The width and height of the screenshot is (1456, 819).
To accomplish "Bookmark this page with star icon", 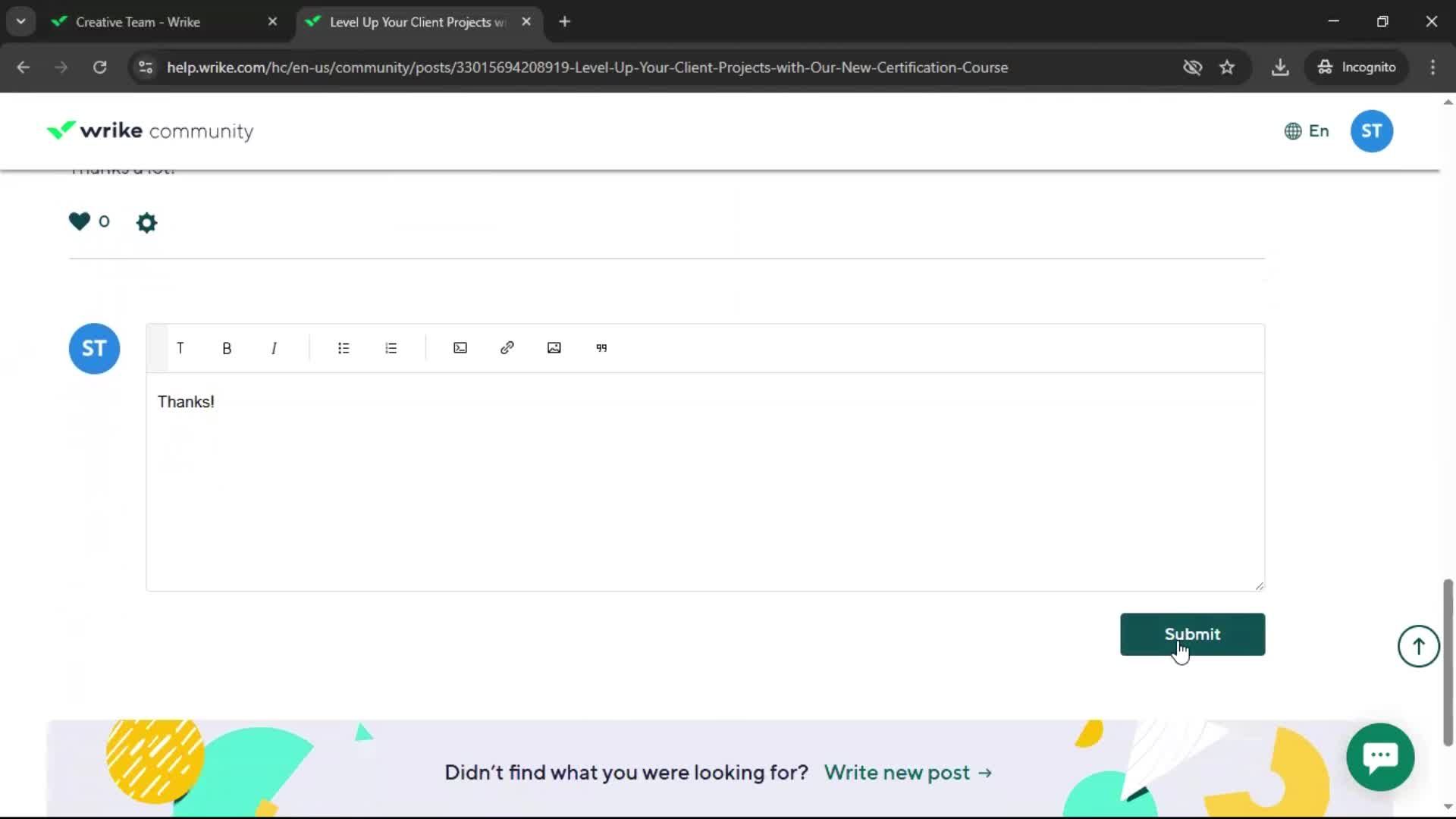I will (1227, 67).
